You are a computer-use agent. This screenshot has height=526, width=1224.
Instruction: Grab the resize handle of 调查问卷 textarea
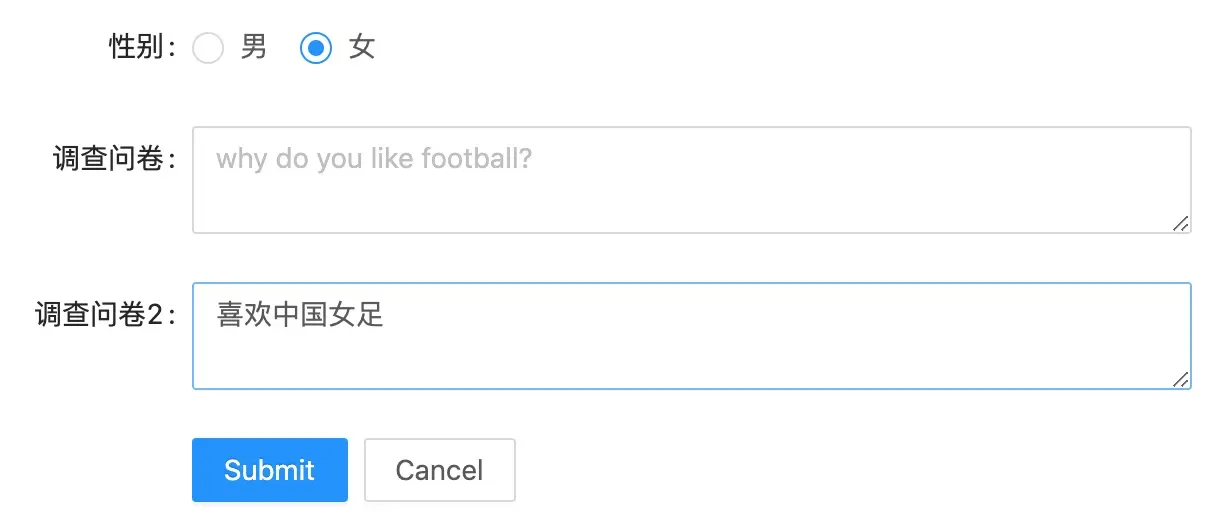(1181, 225)
